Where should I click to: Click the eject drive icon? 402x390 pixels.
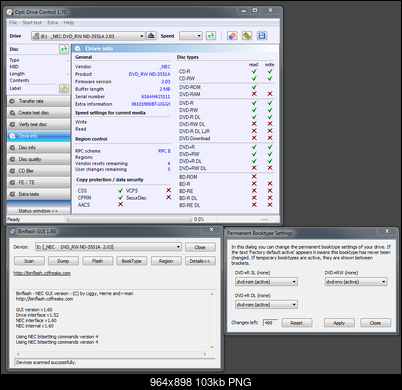point(151,36)
